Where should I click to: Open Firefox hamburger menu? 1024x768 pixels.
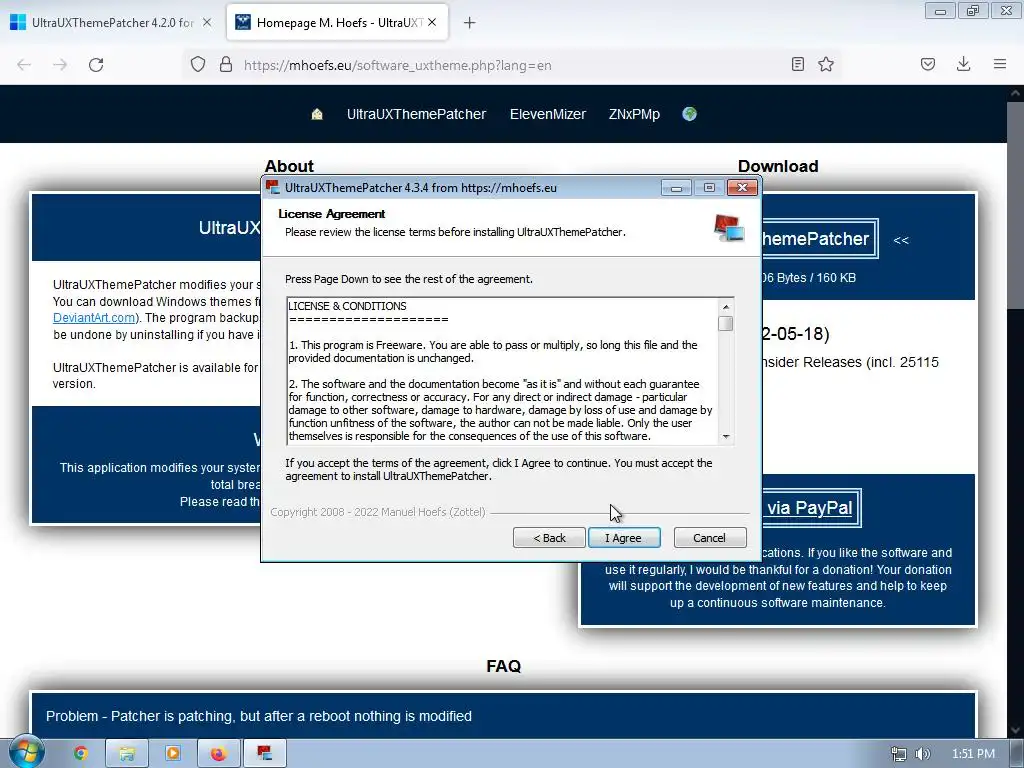click(1000, 65)
